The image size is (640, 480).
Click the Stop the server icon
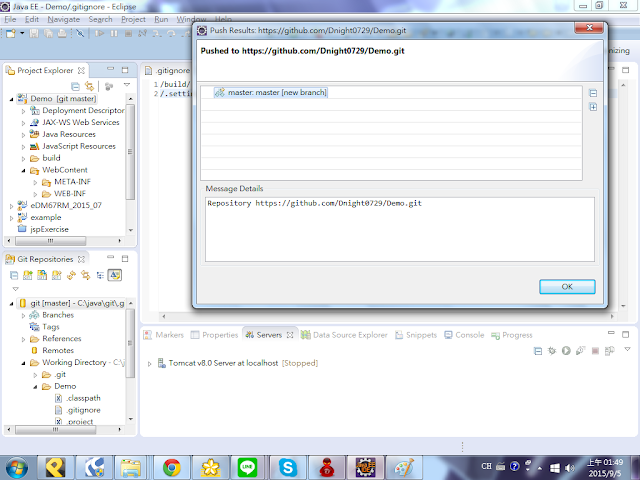point(595,351)
